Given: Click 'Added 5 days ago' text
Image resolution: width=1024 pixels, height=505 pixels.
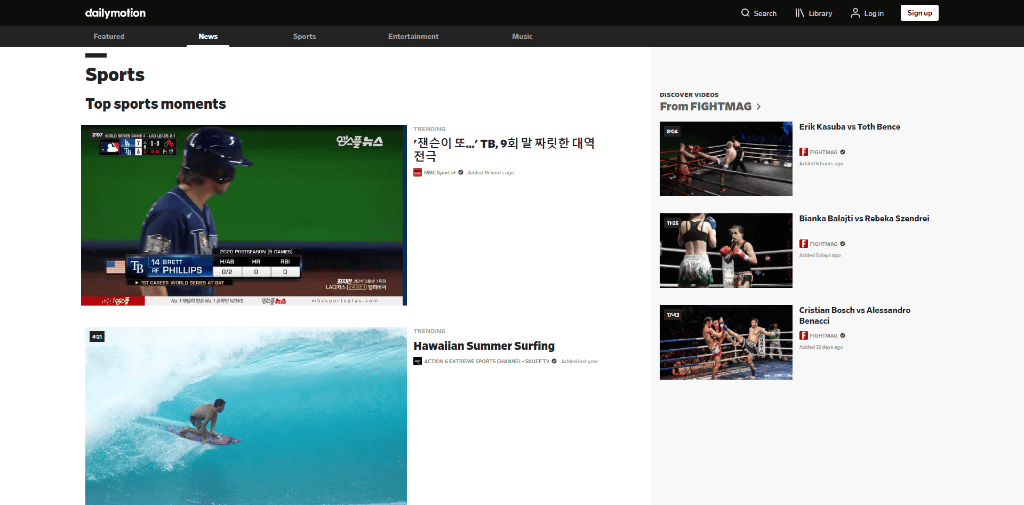Looking at the screenshot, I should (820, 255).
